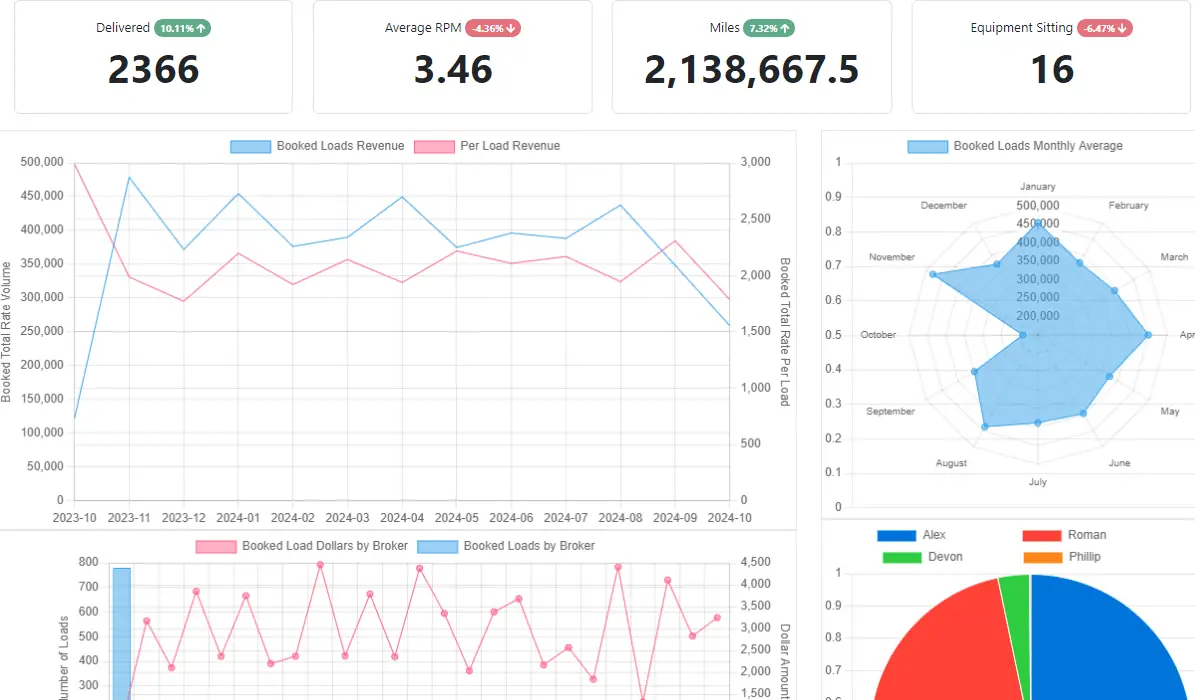Click the 2023-12 x-axis label
The image size is (1195, 700).
[184, 518]
